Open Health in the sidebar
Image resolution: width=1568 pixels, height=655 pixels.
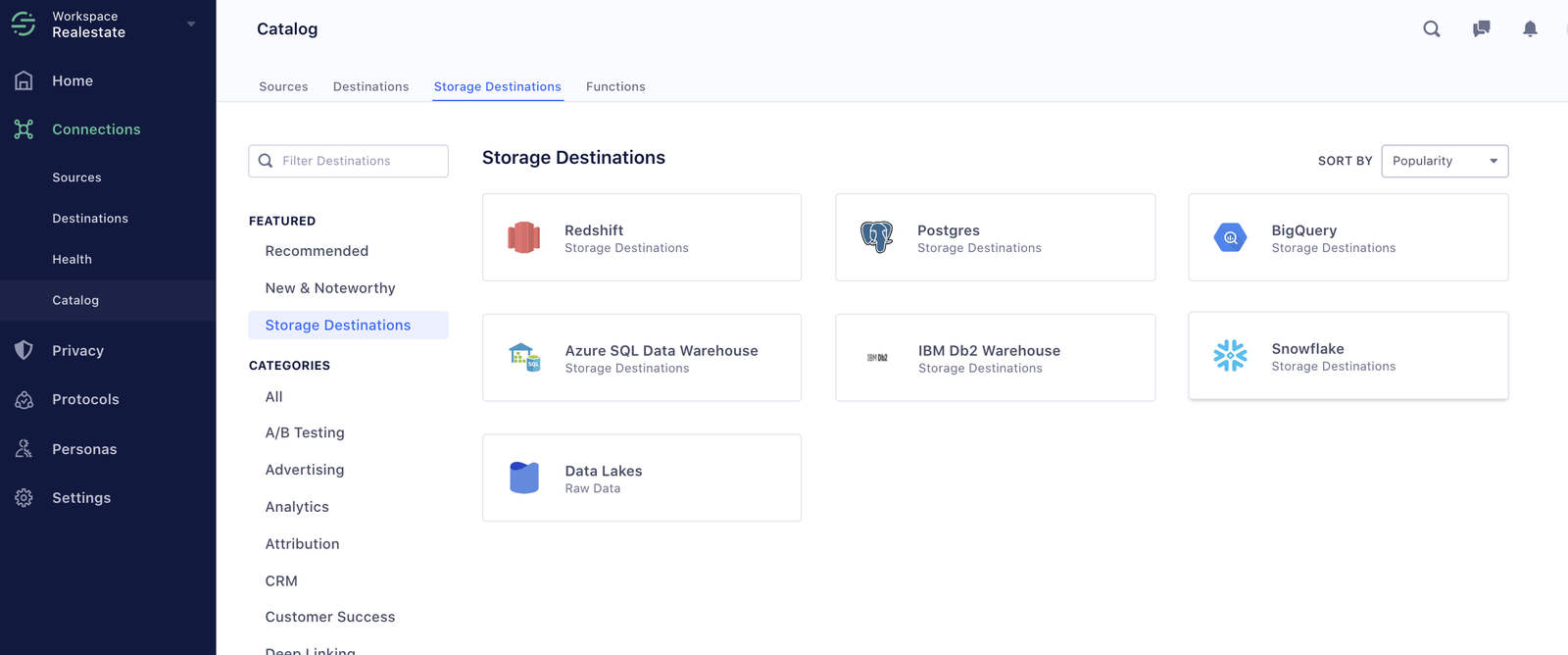(72, 260)
